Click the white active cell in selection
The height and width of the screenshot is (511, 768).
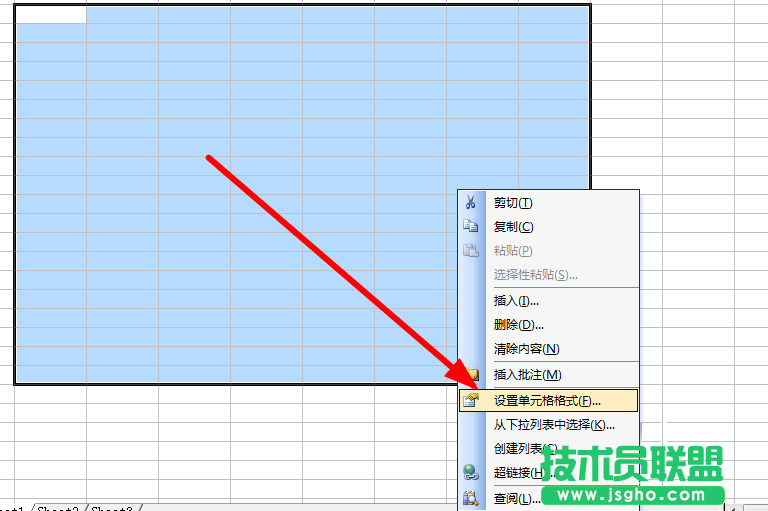click(x=51, y=15)
